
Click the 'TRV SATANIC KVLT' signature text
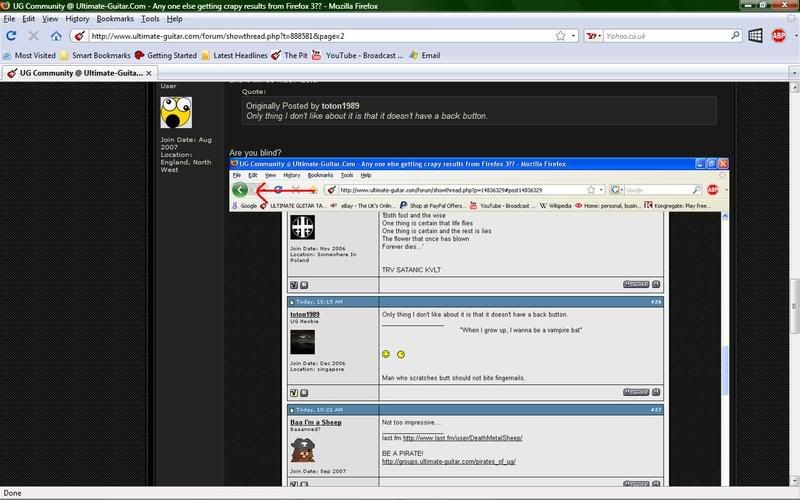[411, 270]
